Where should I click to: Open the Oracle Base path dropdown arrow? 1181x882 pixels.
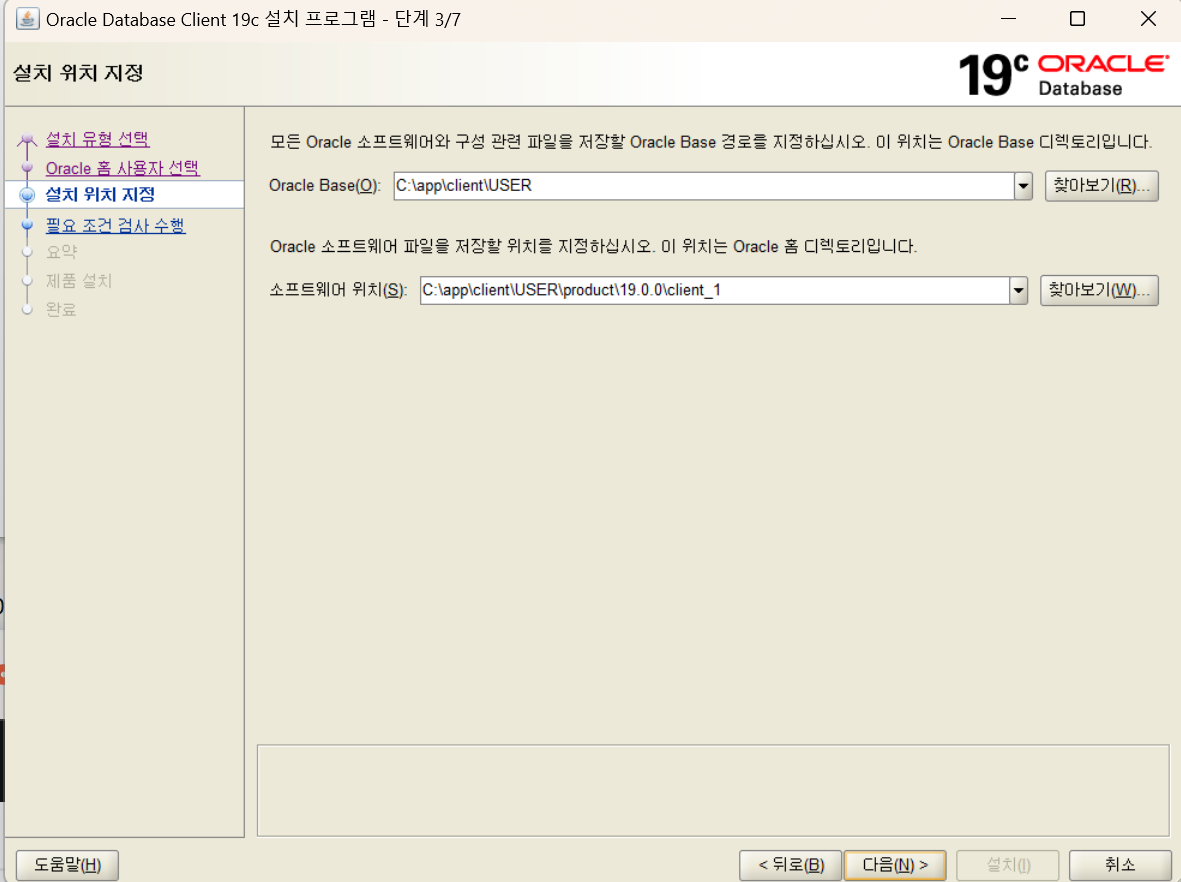click(1023, 186)
